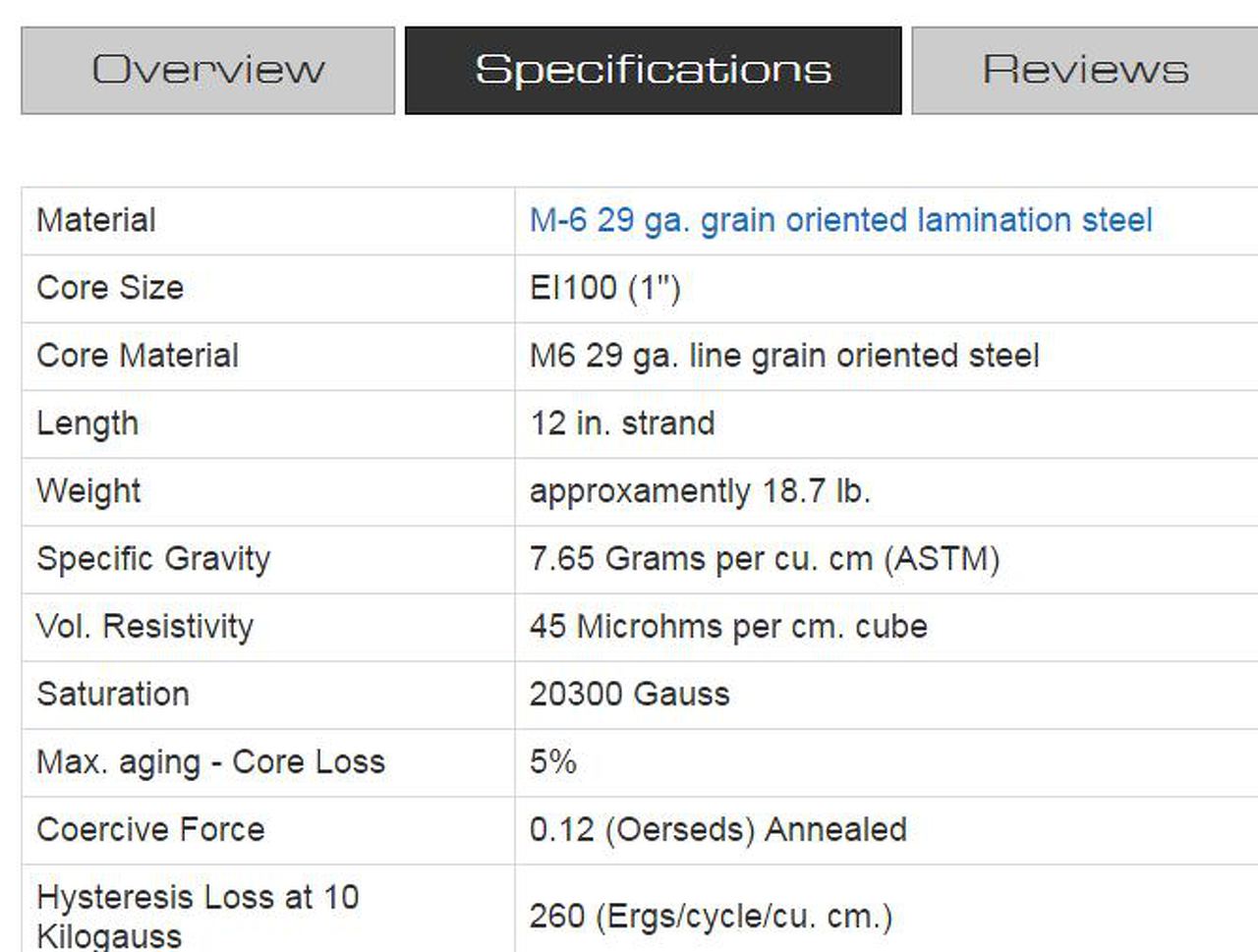This screenshot has height=952, width=1258.
Task: Select the 7.65 Grams per cu. cm value
Action: pos(764,559)
